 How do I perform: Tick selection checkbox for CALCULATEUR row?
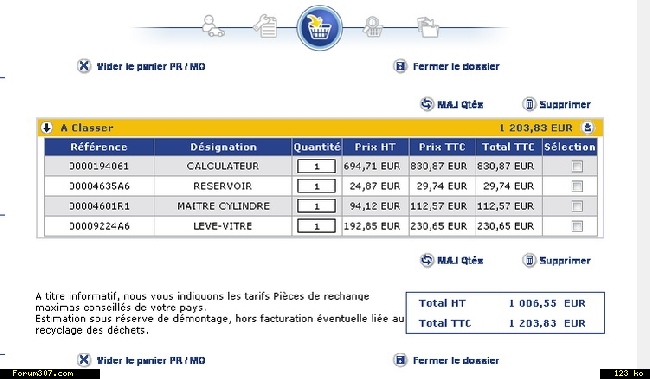[577, 166]
